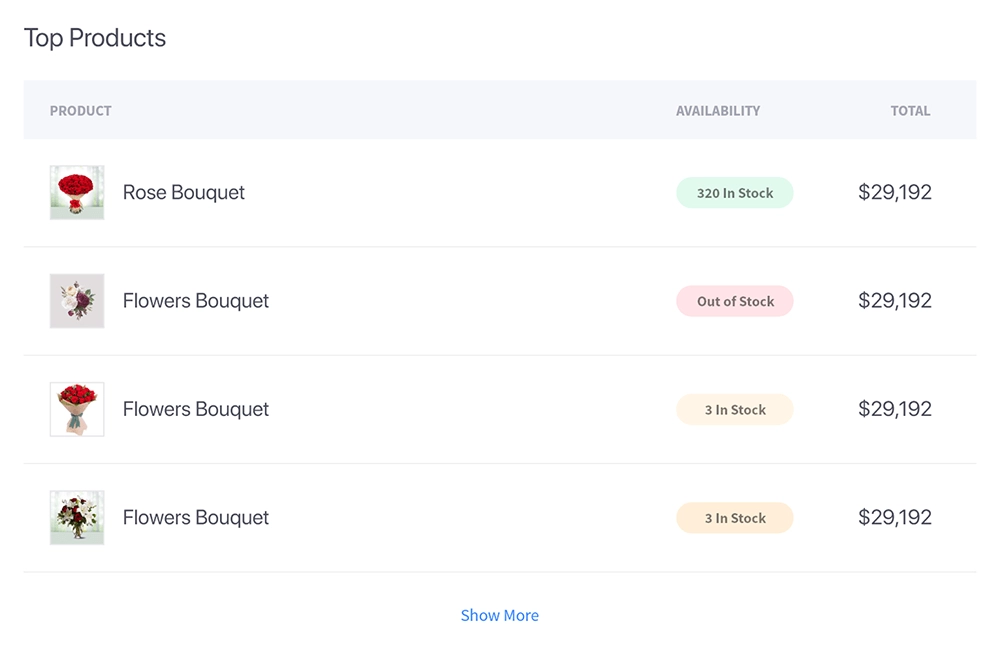Click the Rose Bouquet product thumbnail
This screenshot has width=1000, height=651.
[77, 192]
